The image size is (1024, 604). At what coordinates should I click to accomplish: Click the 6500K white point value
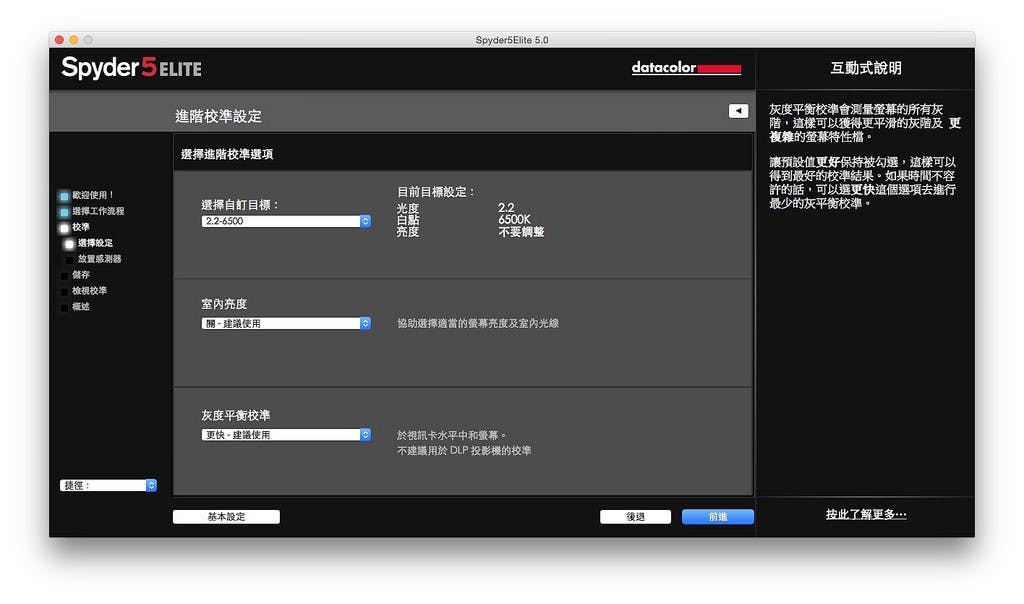coord(515,219)
